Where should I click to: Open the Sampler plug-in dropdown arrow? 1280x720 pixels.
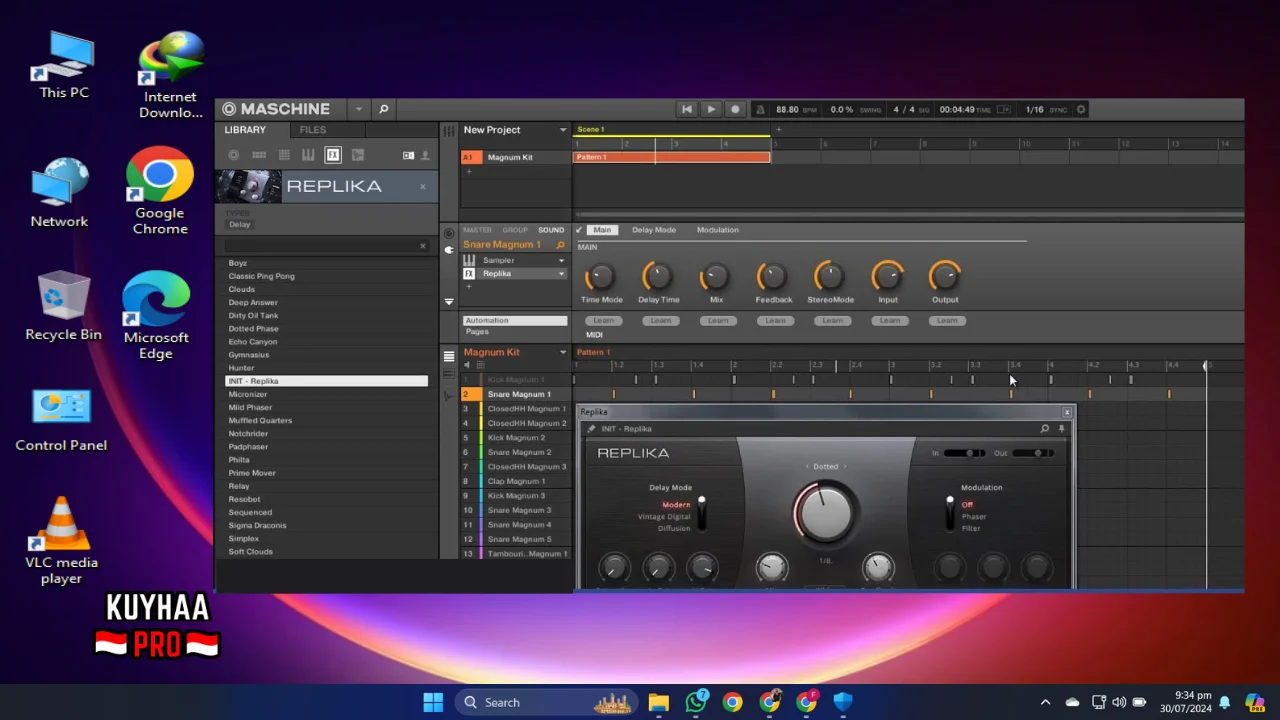pyautogui.click(x=561, y=261)
